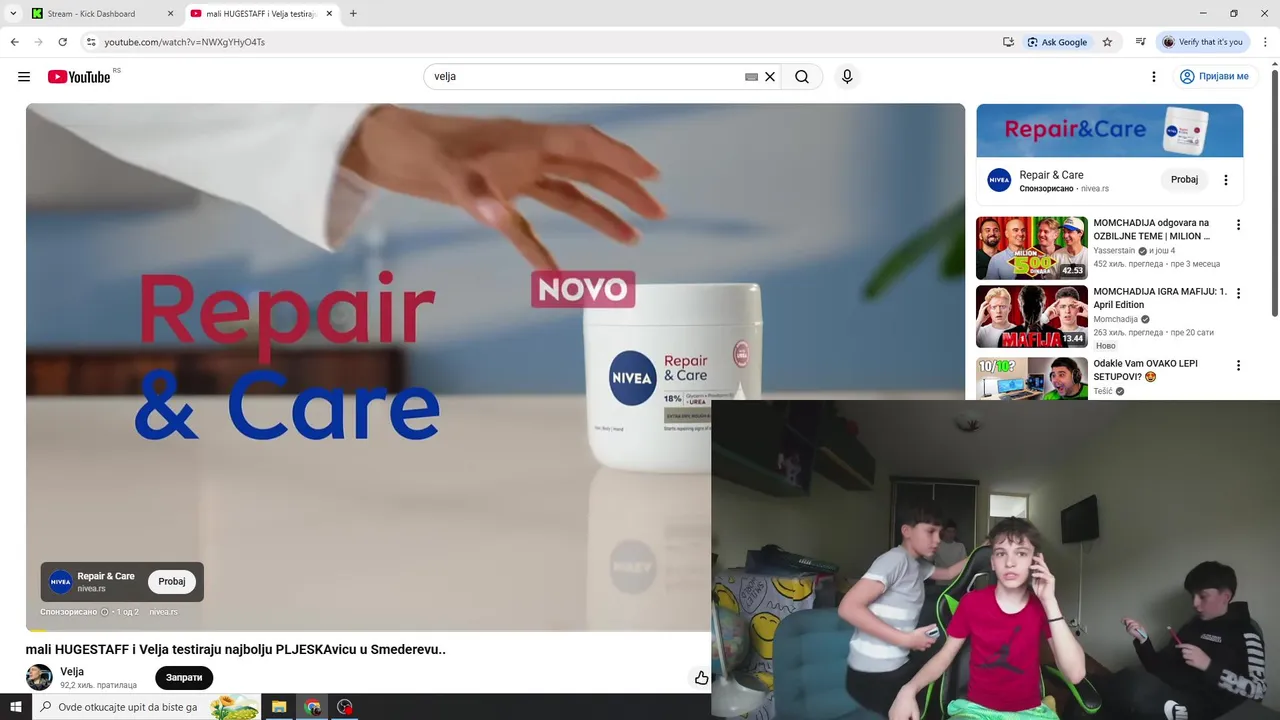Open File Explorer from taskbar
This screenshot has width=1280, height=720.
279,707
